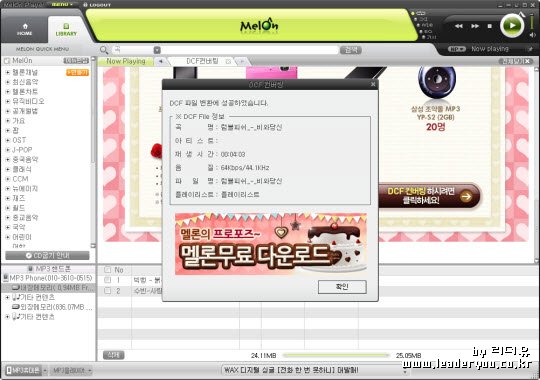Click the 삭제 delete button

(x=114, y=355)
